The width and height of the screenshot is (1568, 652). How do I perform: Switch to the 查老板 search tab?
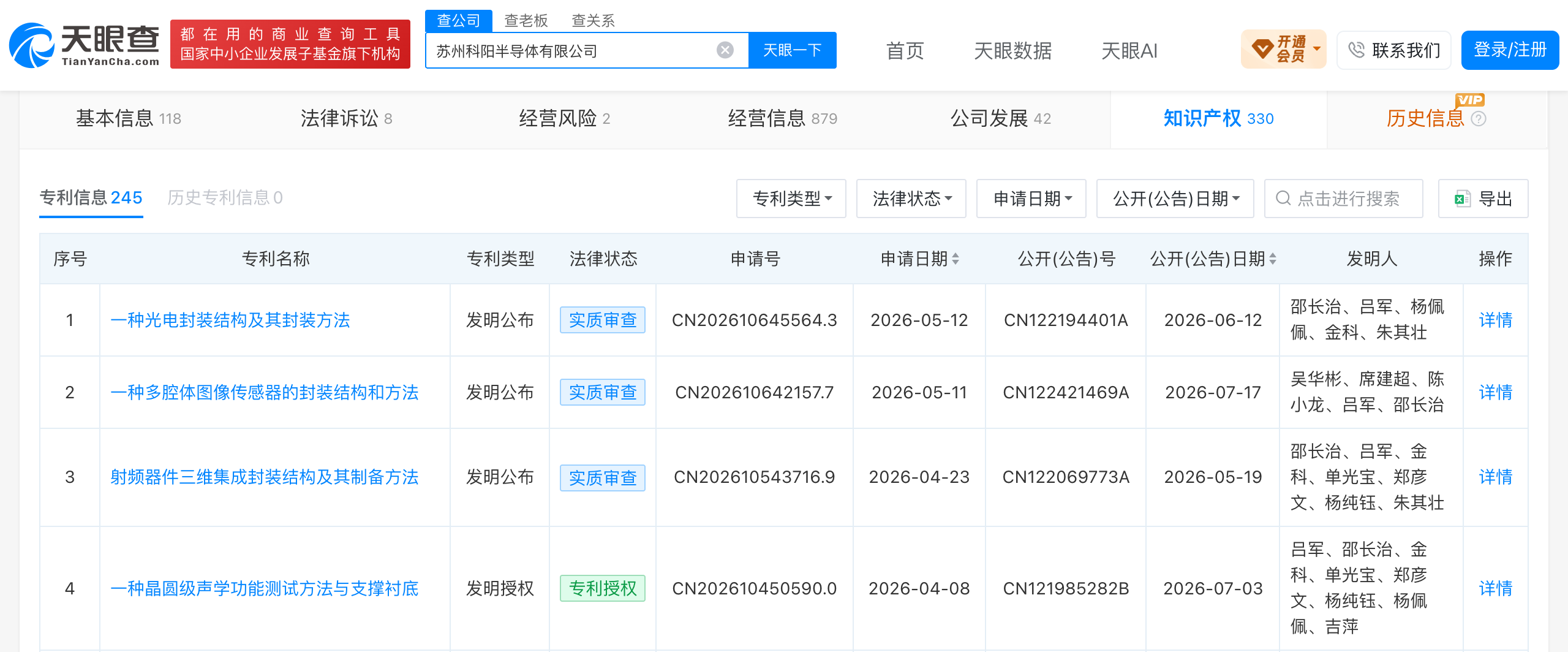coord(526,21)
